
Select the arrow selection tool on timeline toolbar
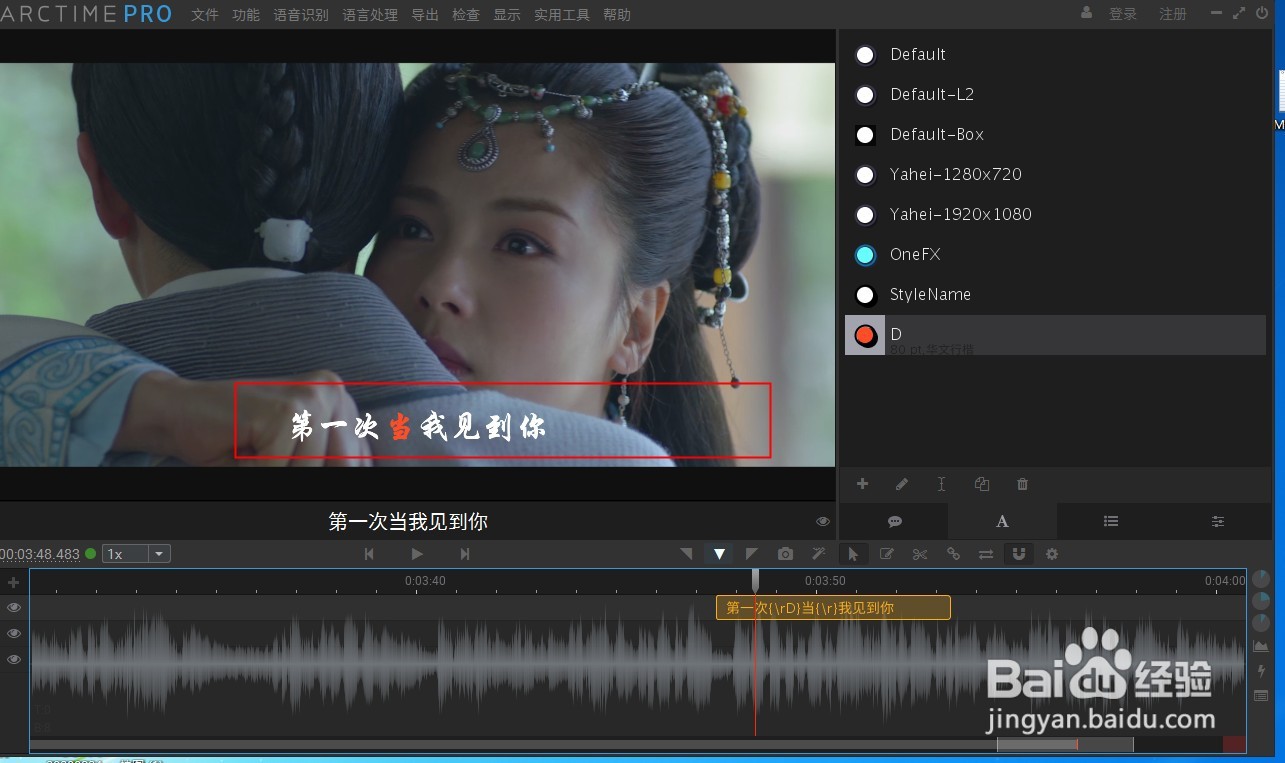point(853,553)
